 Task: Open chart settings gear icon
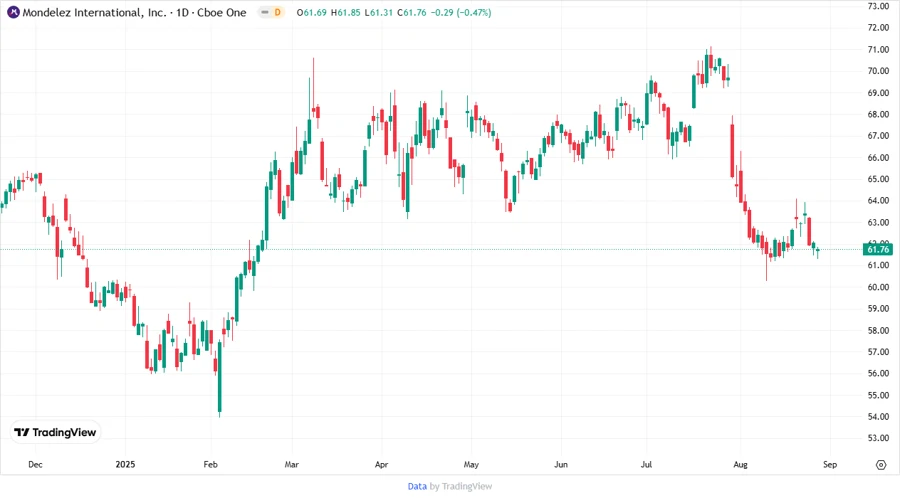[881, 465]
